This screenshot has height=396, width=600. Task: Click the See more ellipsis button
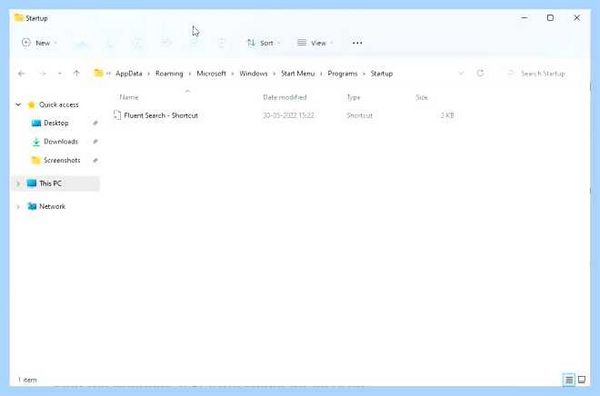click(x=357, y=43)
